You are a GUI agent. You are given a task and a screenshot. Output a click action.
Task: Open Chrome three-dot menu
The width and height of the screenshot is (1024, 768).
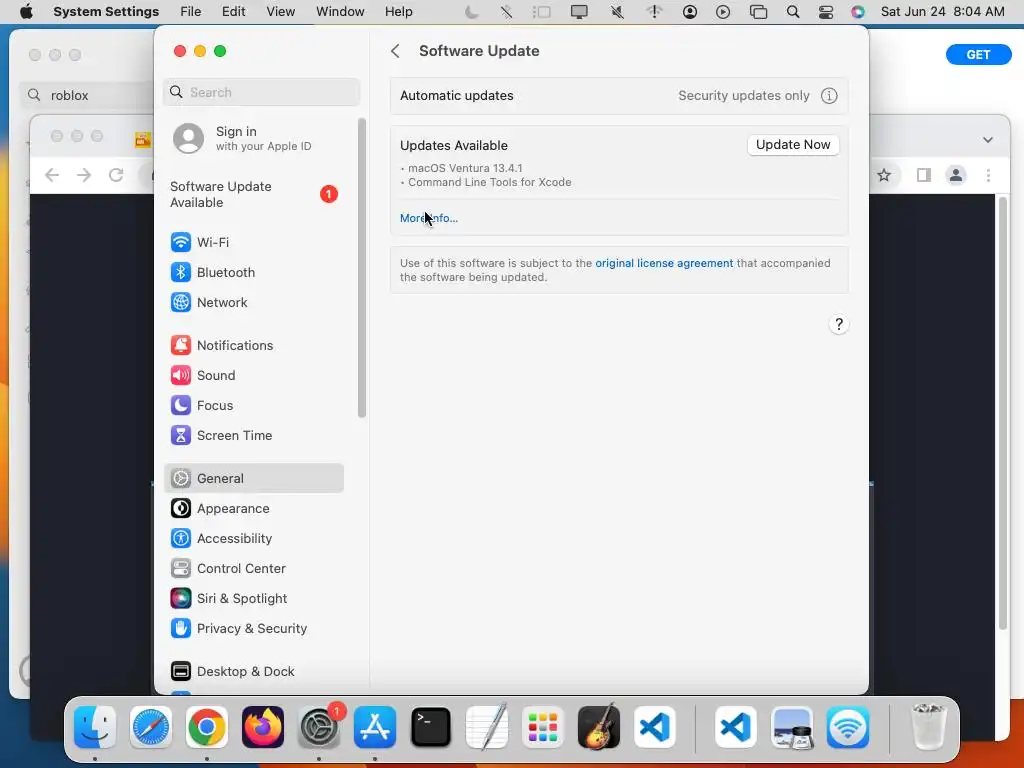coord(988,175)
